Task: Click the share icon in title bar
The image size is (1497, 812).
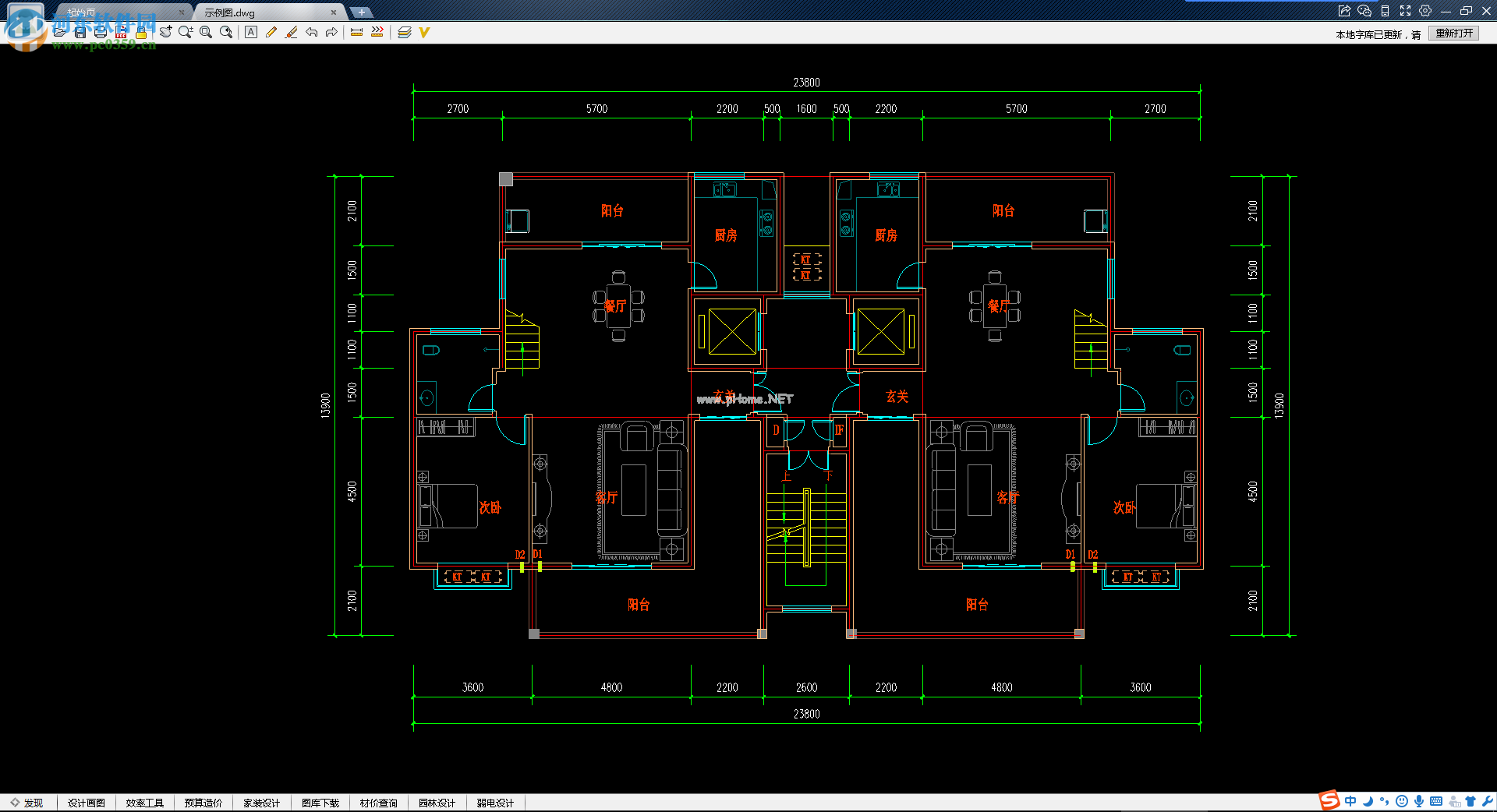Action: click(1344, 11)
